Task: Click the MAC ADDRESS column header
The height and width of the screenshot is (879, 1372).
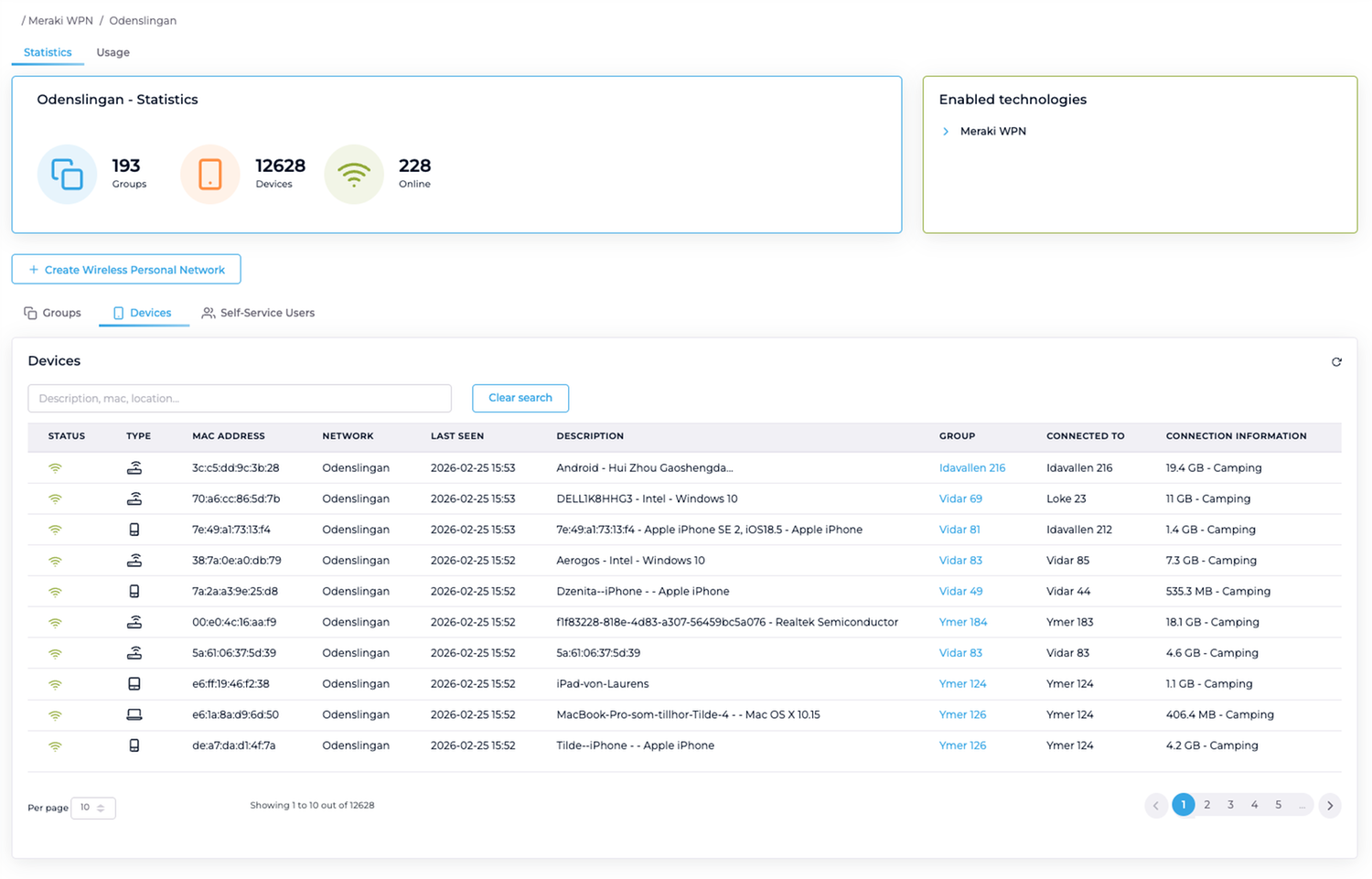Action: click(x=229, y=436)
